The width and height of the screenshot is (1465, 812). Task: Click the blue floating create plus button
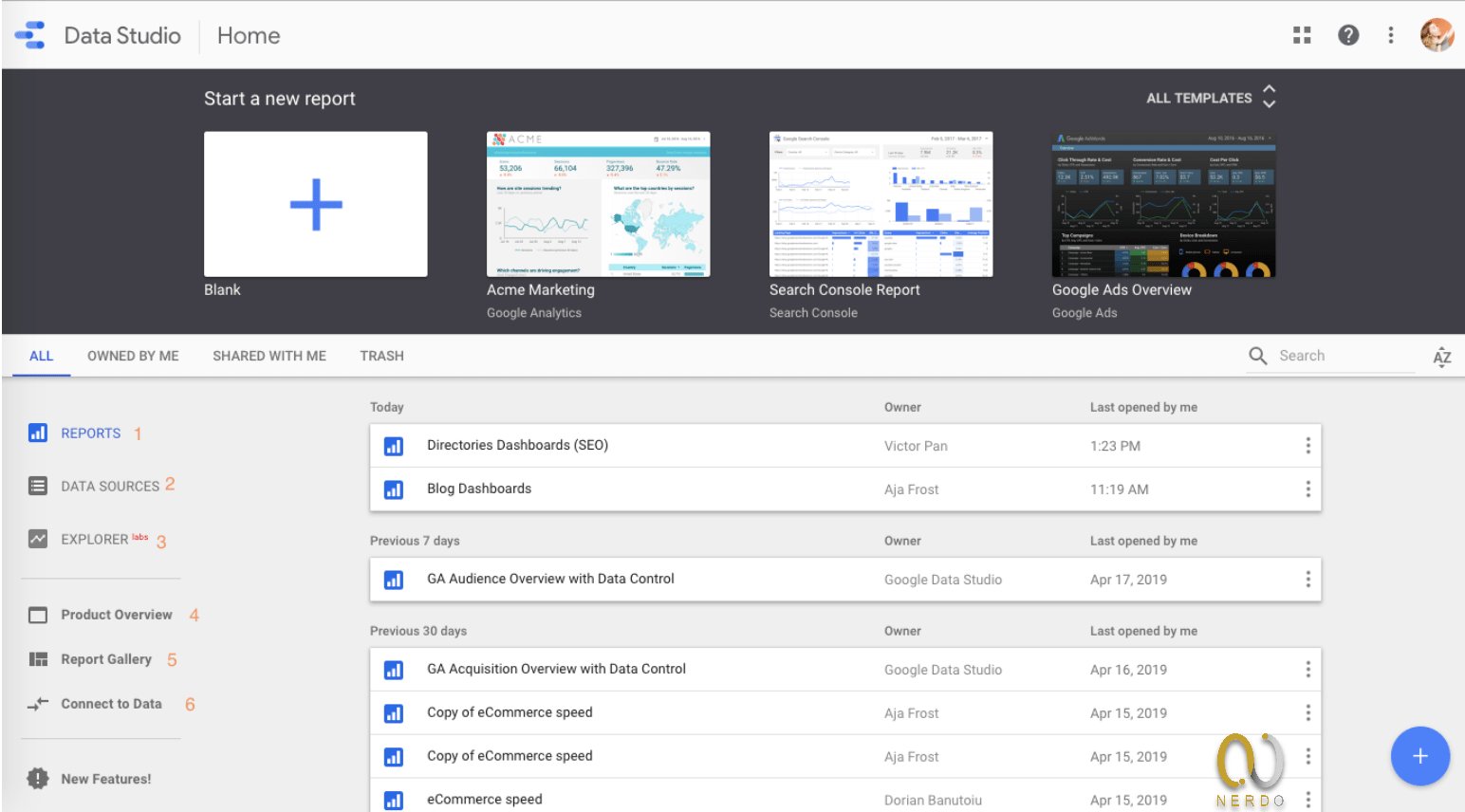point(1419,756)
